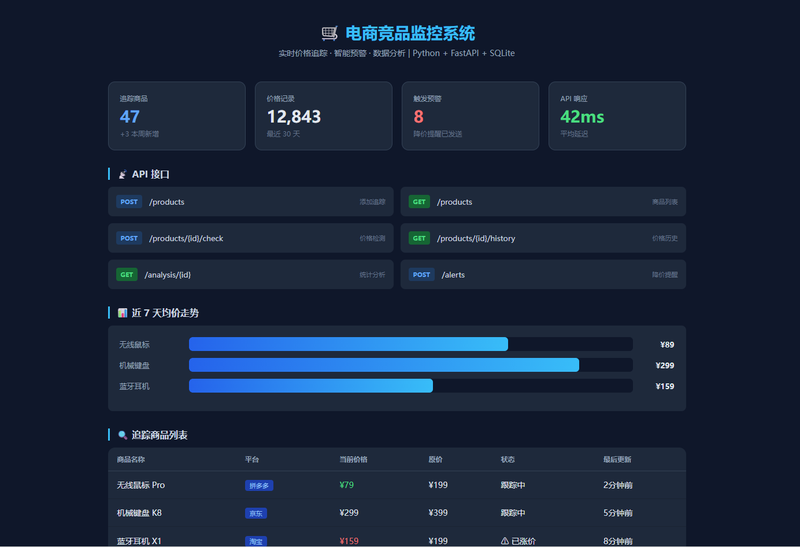Open the /products/{id}/history endpoint row
The width and height of the screenshot is (800, 547).
tap(543, 238)
